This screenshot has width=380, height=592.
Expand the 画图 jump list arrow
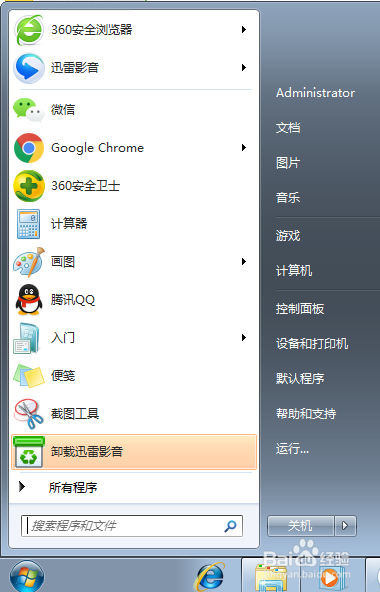click(x=244, y=261)
